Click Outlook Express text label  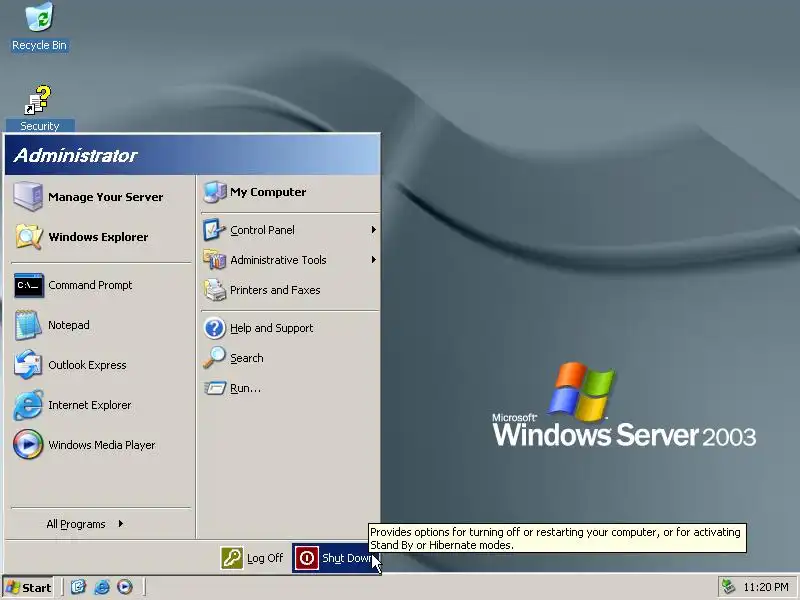(x=87, y=365)
